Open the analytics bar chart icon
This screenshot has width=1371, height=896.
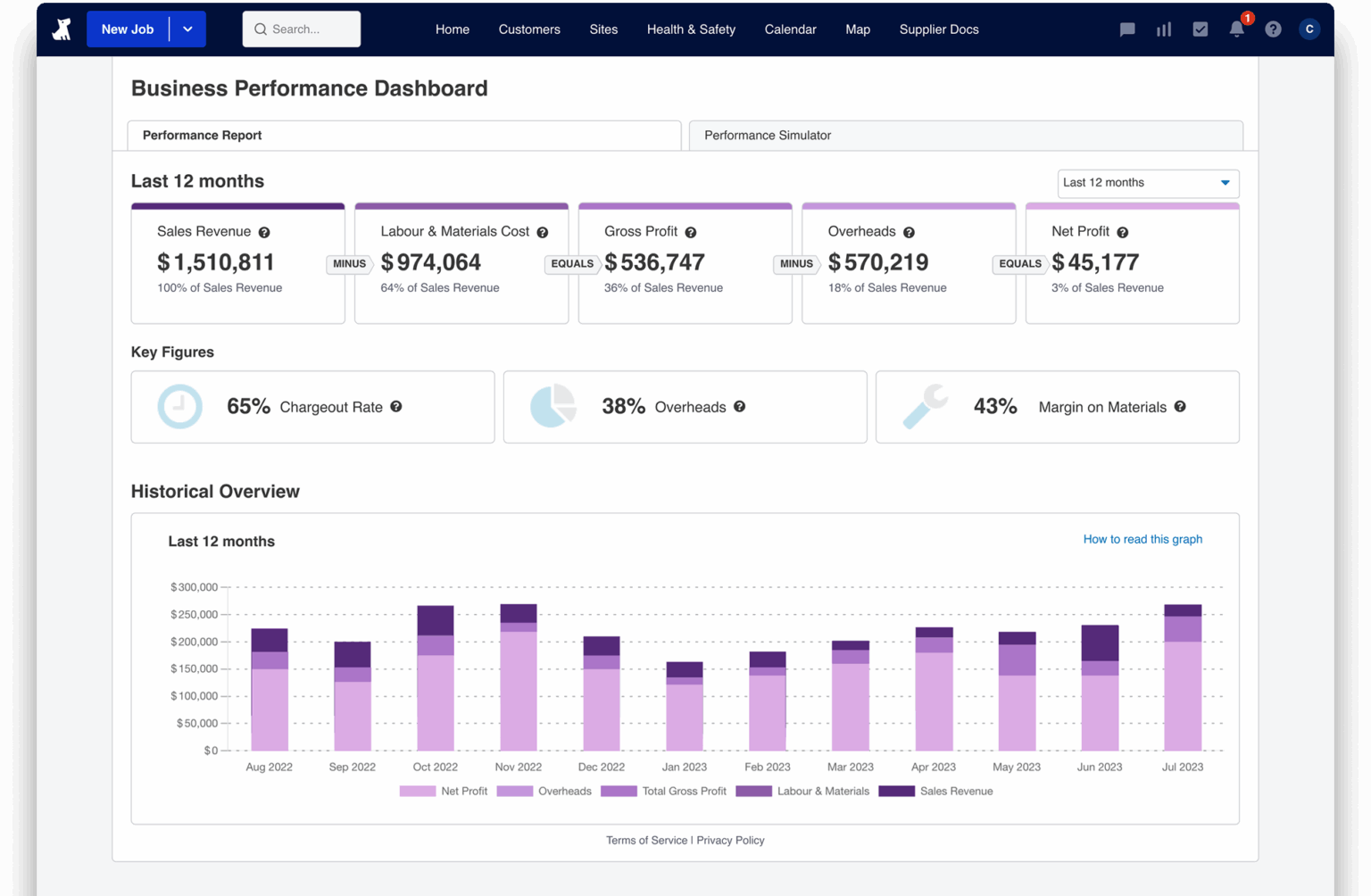coord(1163,29)
